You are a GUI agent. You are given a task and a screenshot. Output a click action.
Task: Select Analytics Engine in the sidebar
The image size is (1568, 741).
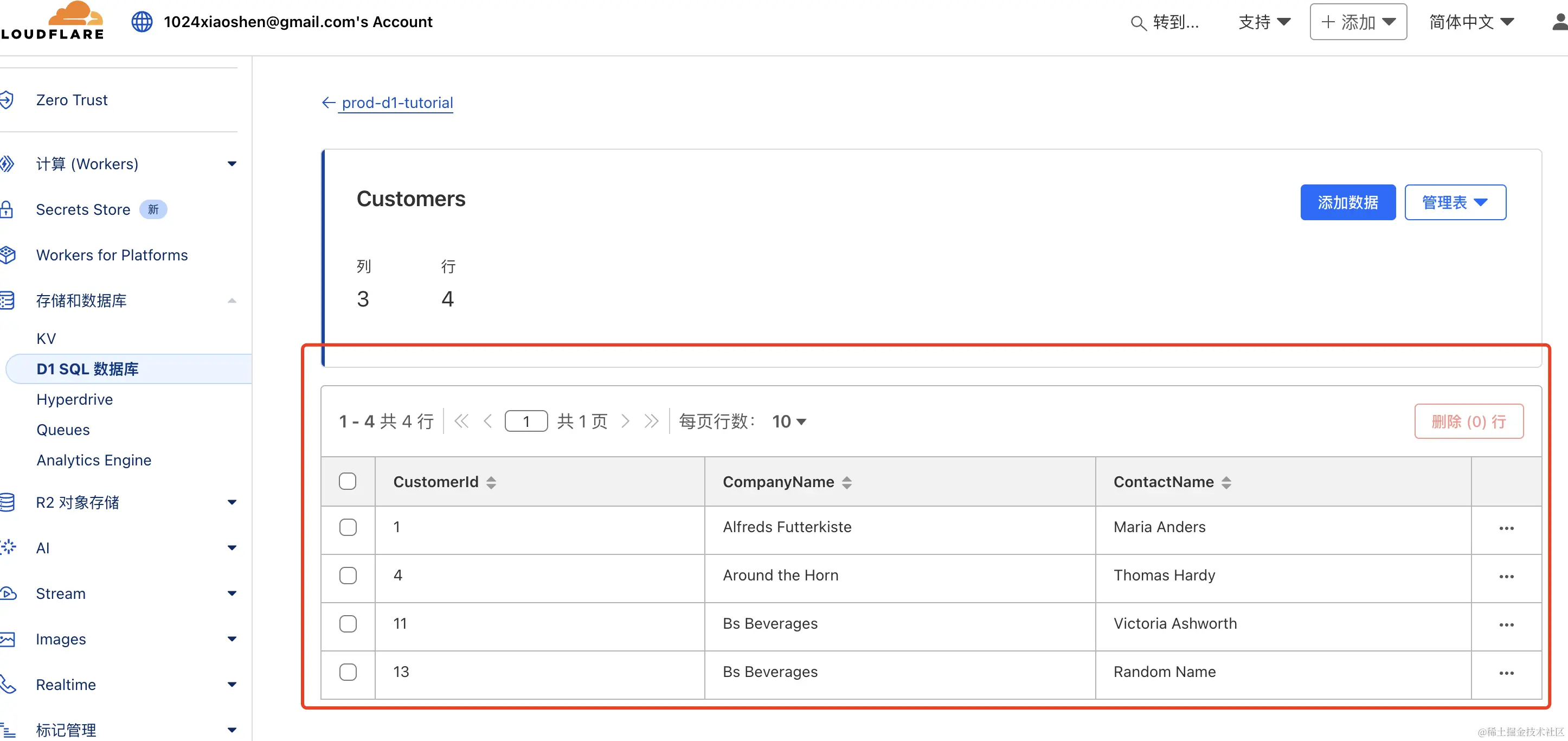click(x=94, y=459)
